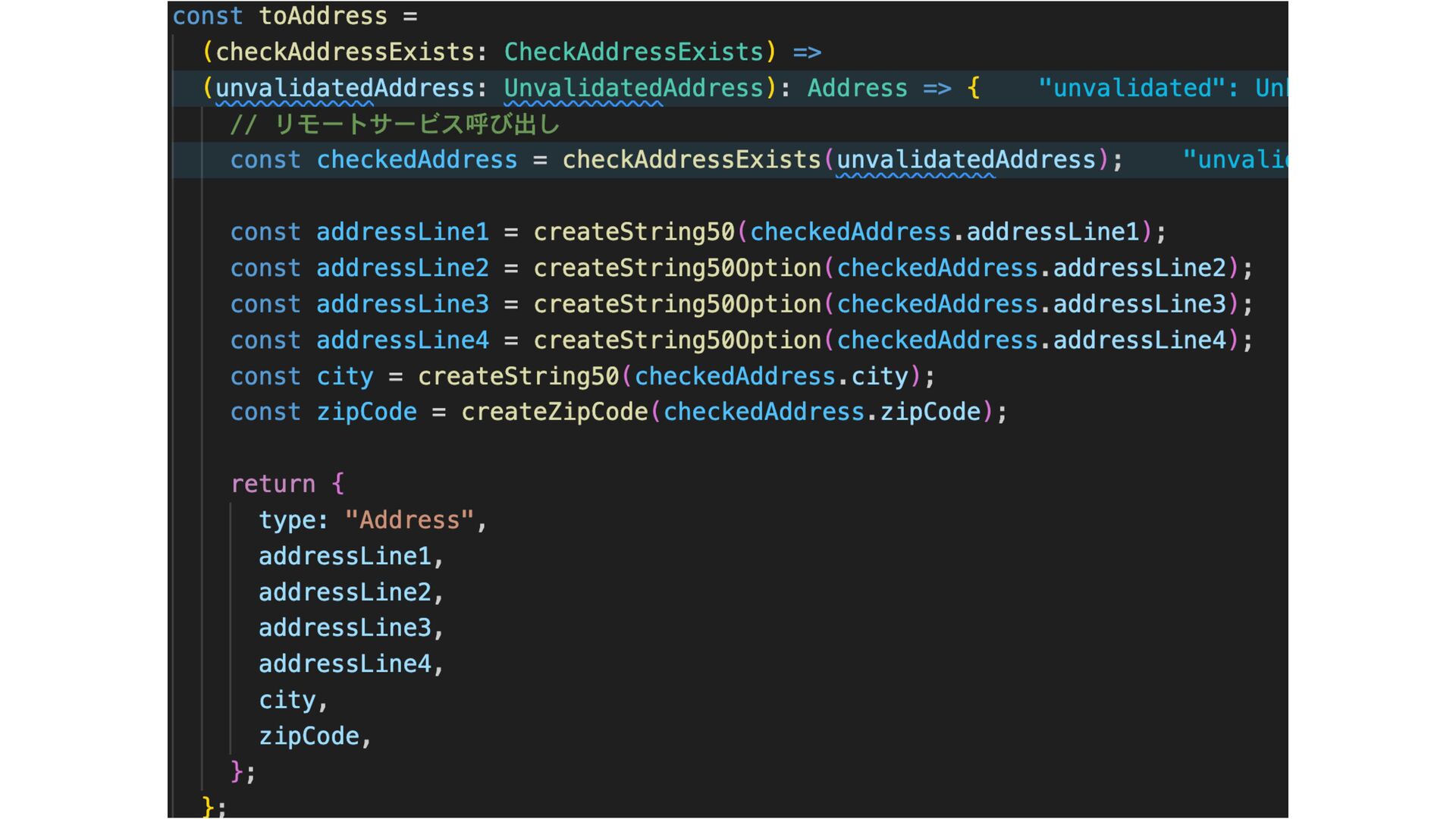Click the toAddress function name

tap(322, 16)
